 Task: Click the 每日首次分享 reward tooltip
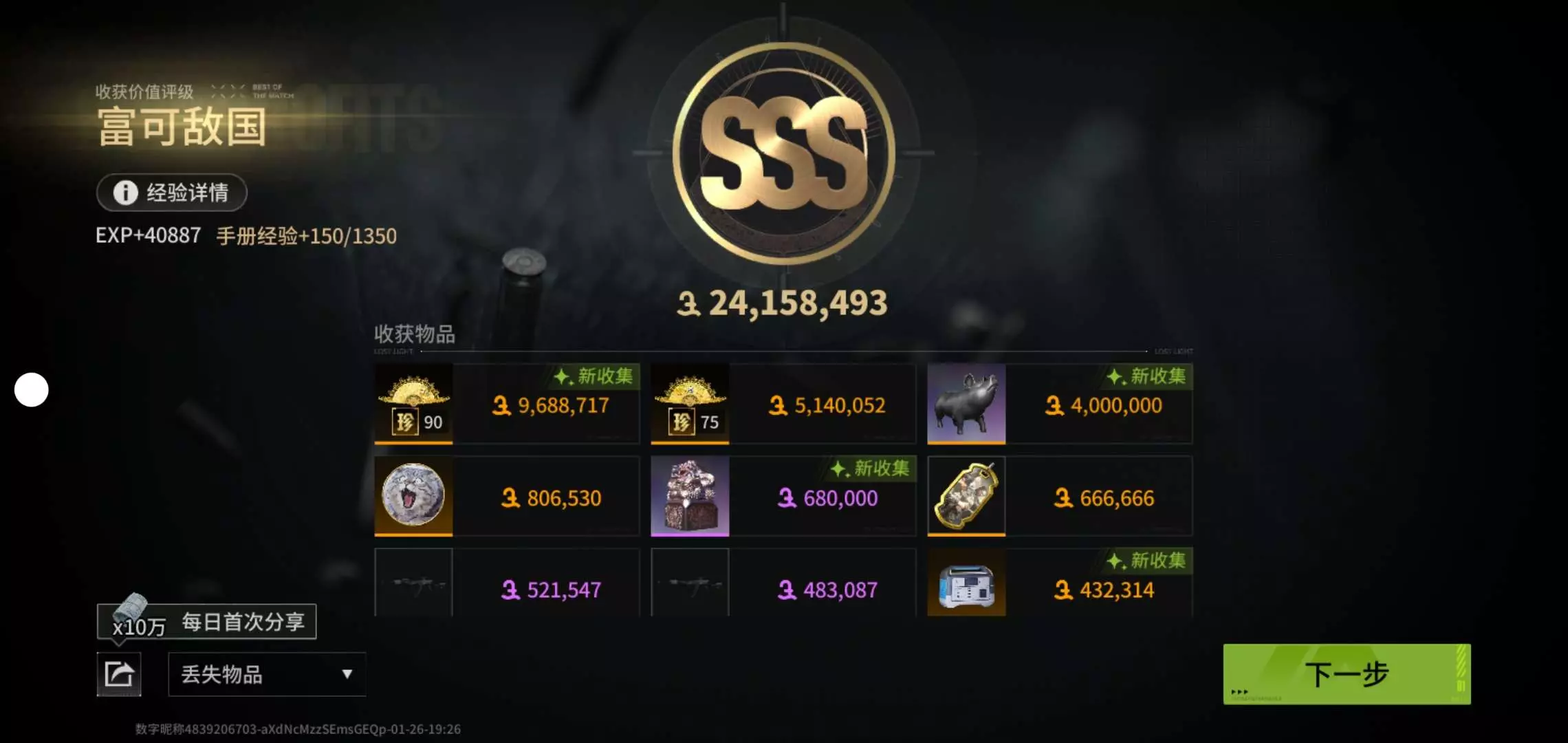[207, 622]
